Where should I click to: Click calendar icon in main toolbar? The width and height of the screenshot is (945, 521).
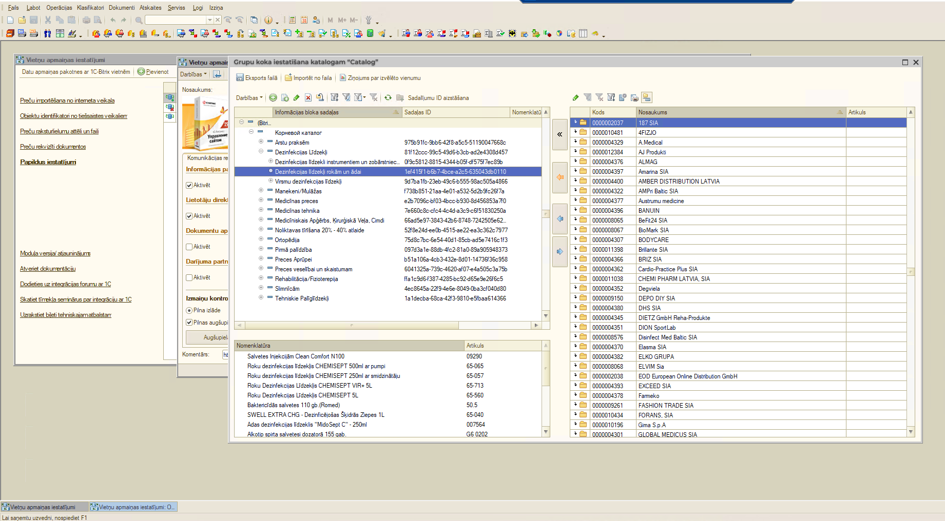click(304, 20)
